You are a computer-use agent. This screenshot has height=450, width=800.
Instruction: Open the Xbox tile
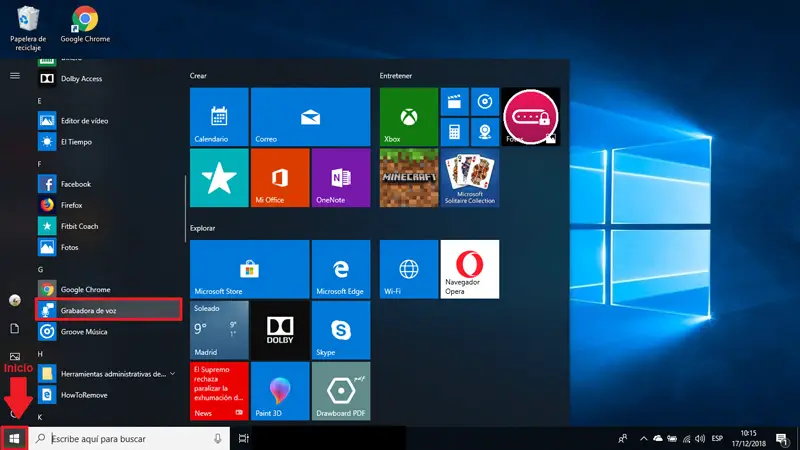pyautogui.click(x=409, y=117)
